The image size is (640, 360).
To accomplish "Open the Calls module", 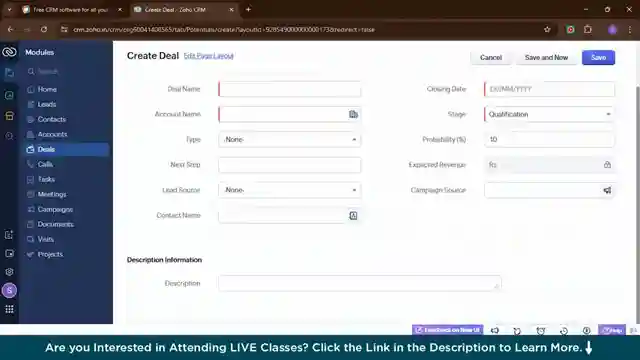I will tap(45, 164).
